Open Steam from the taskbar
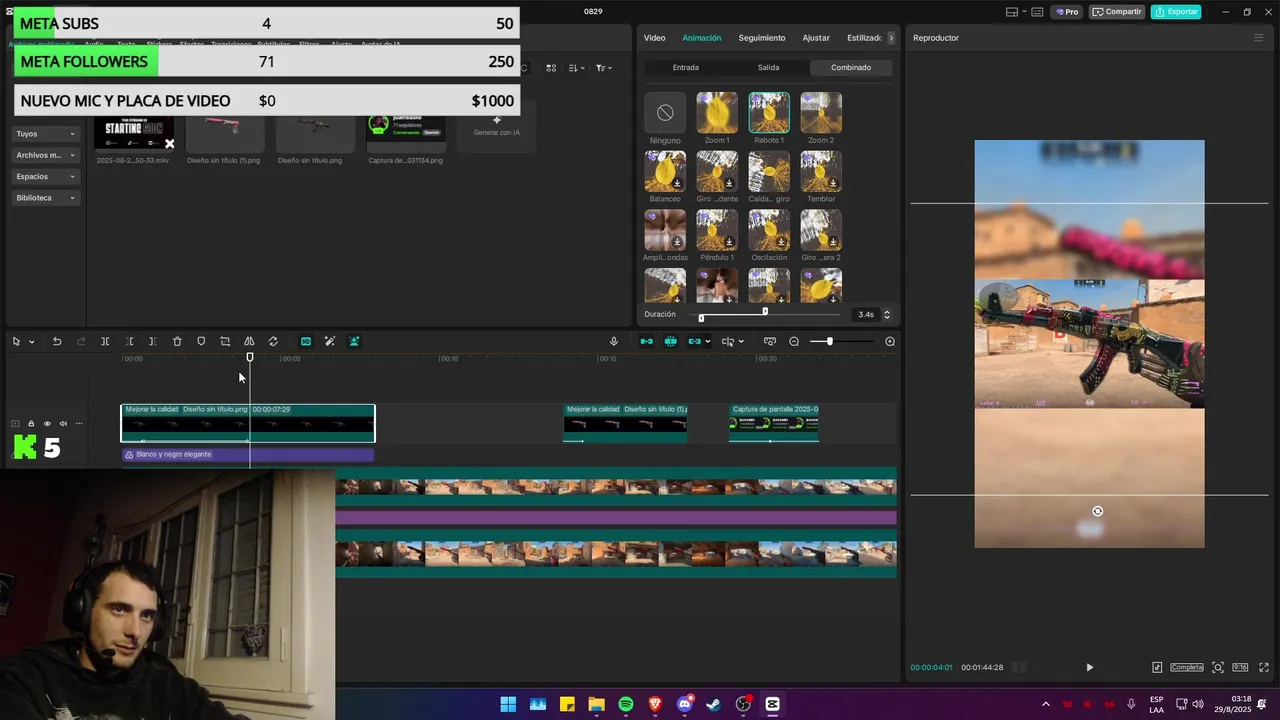1280x720 pixels. point(713,704)
